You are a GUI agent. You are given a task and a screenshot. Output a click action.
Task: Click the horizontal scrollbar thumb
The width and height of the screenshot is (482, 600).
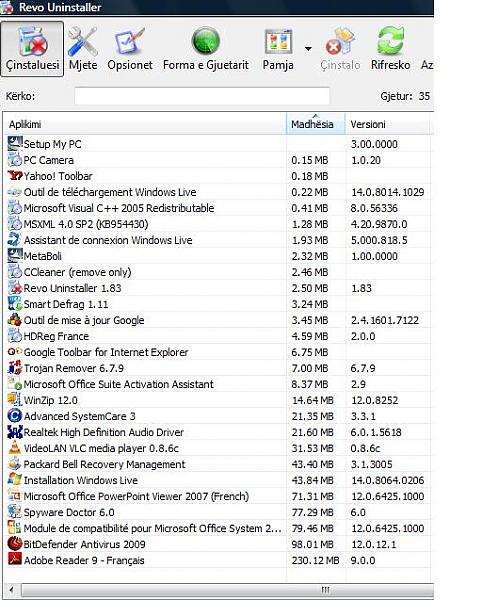(x=227, y=589)
